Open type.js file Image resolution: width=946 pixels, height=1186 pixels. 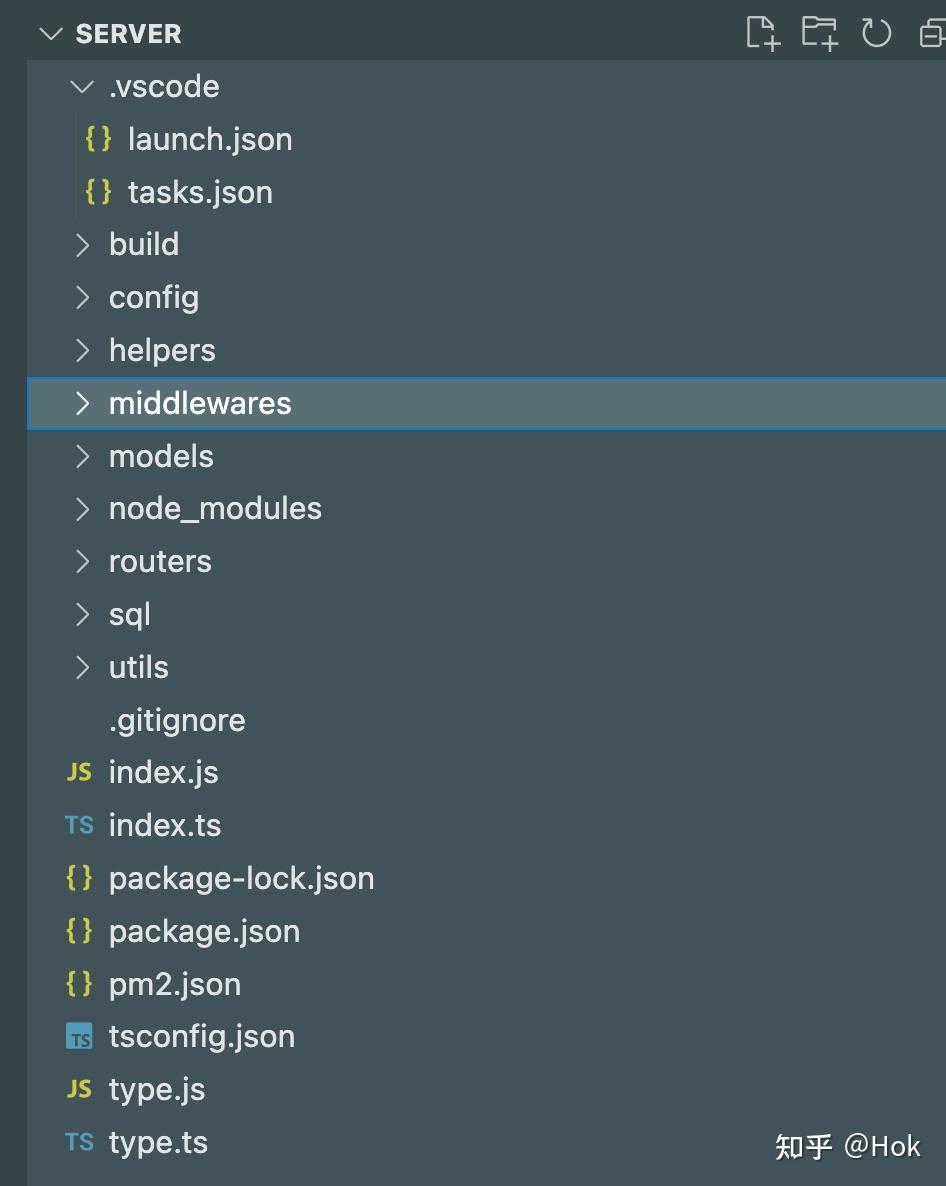tap(157, 1089)
